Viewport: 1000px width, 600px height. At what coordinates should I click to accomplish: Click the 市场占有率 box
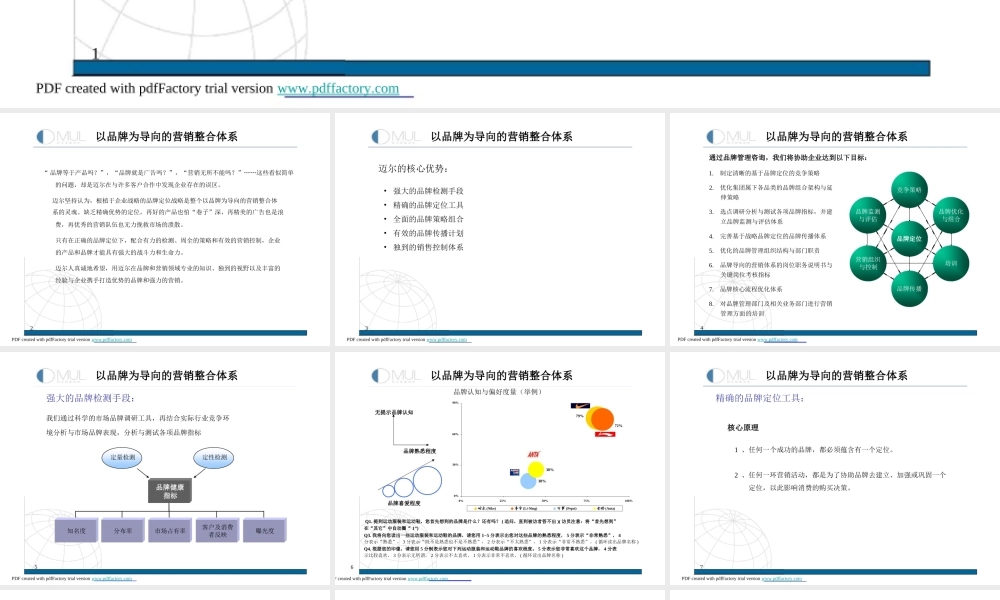coord(170,530)
